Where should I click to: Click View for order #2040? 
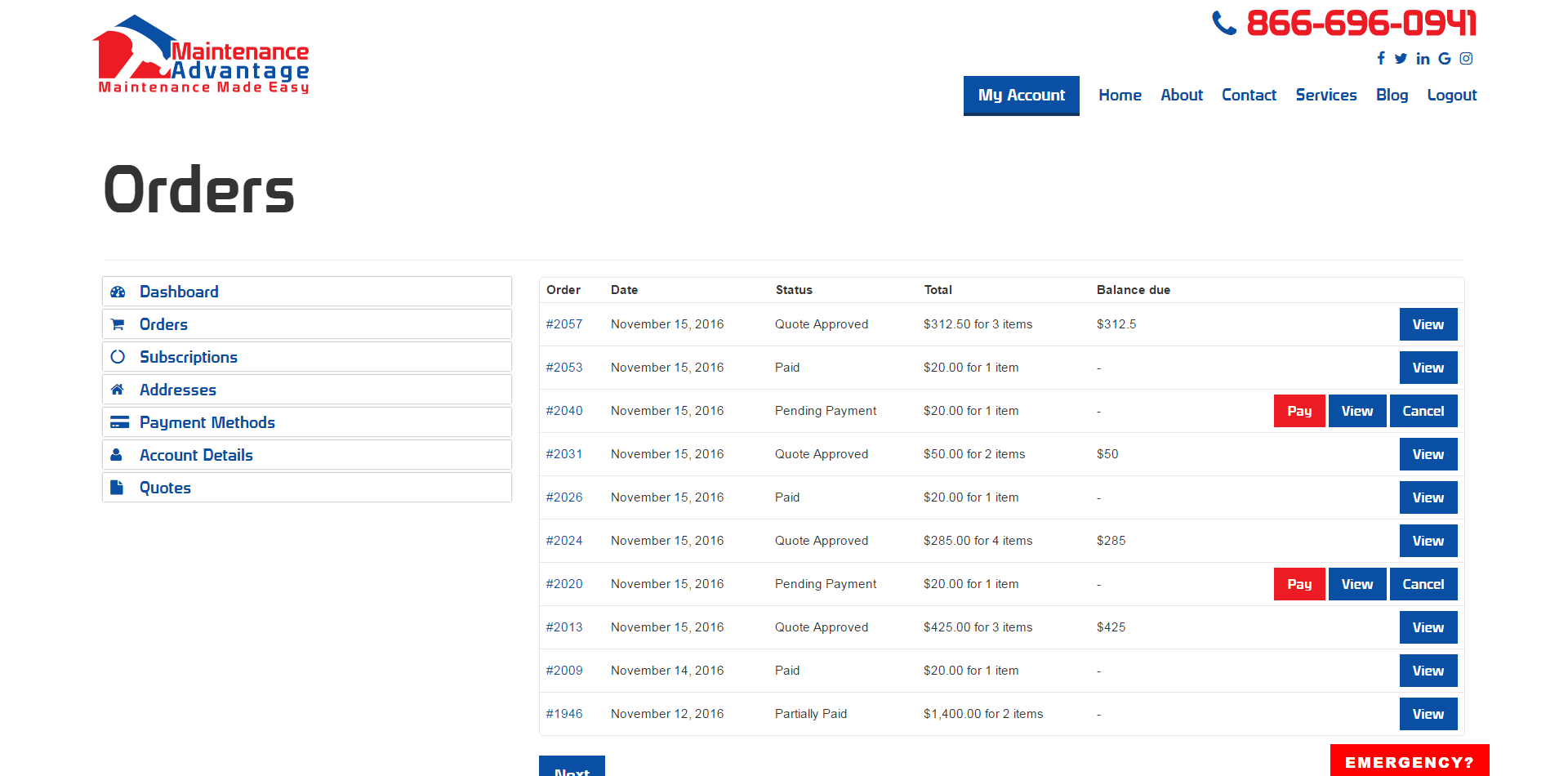click(x=1357, y=411)
